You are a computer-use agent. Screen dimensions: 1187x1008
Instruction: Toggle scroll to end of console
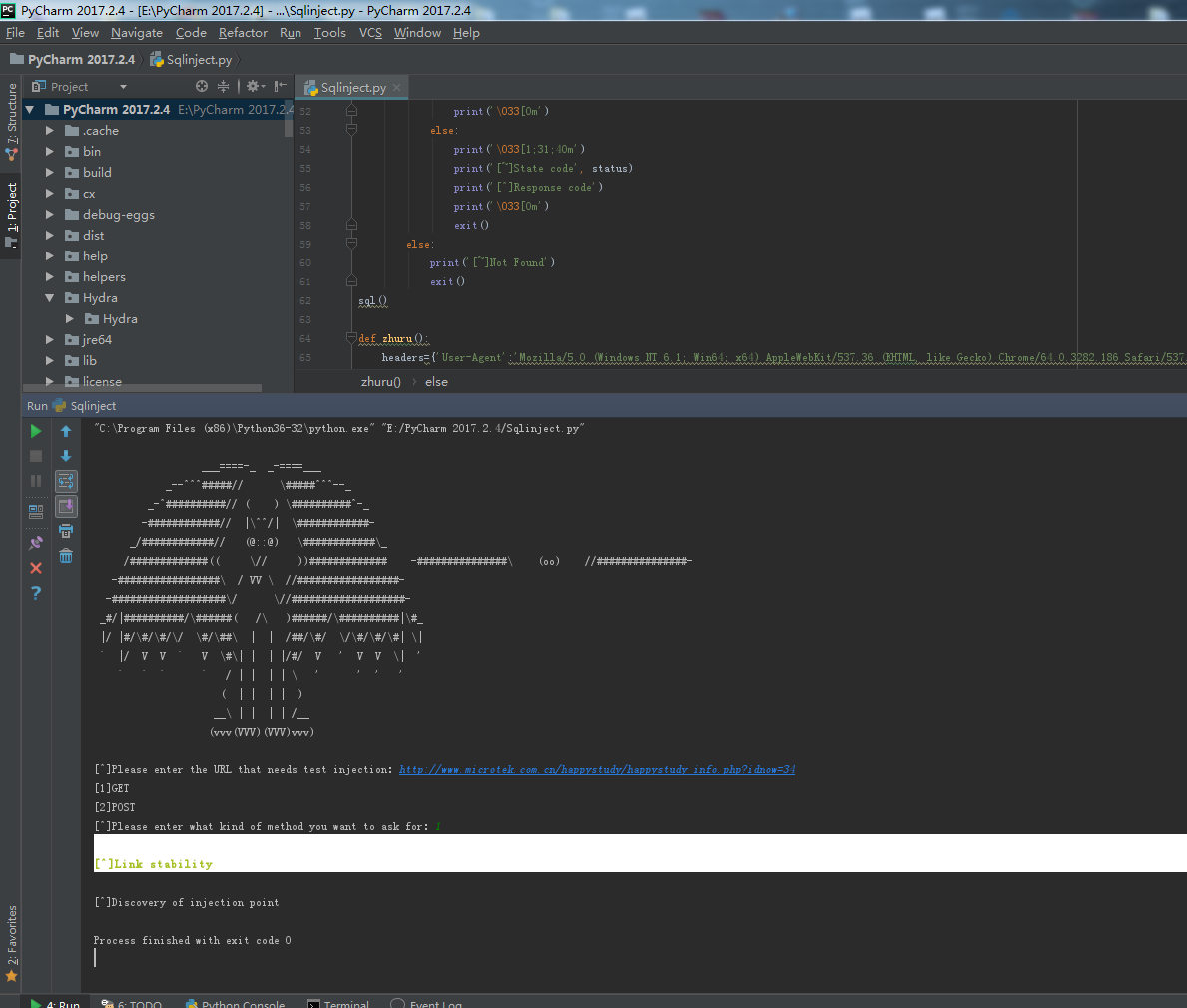[x=66, y=506]
